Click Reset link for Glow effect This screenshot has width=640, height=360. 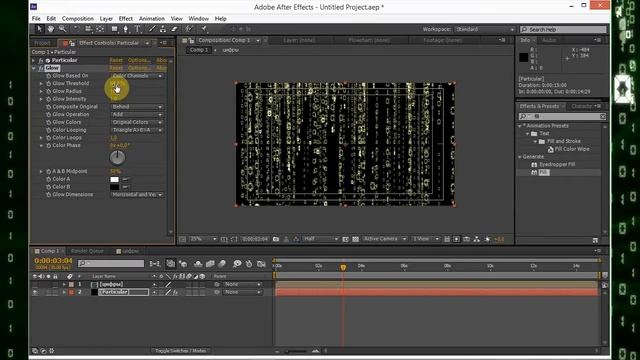coord(116,68)
